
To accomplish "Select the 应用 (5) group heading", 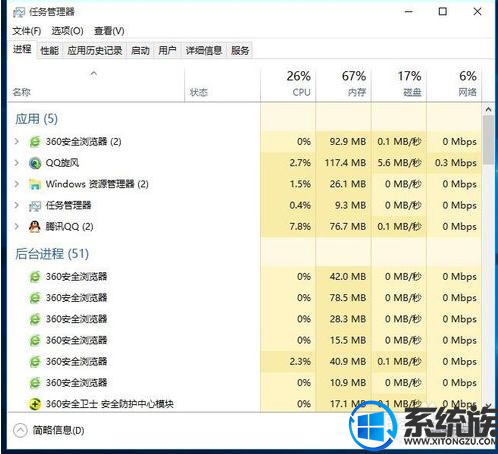I will (36, 119).
